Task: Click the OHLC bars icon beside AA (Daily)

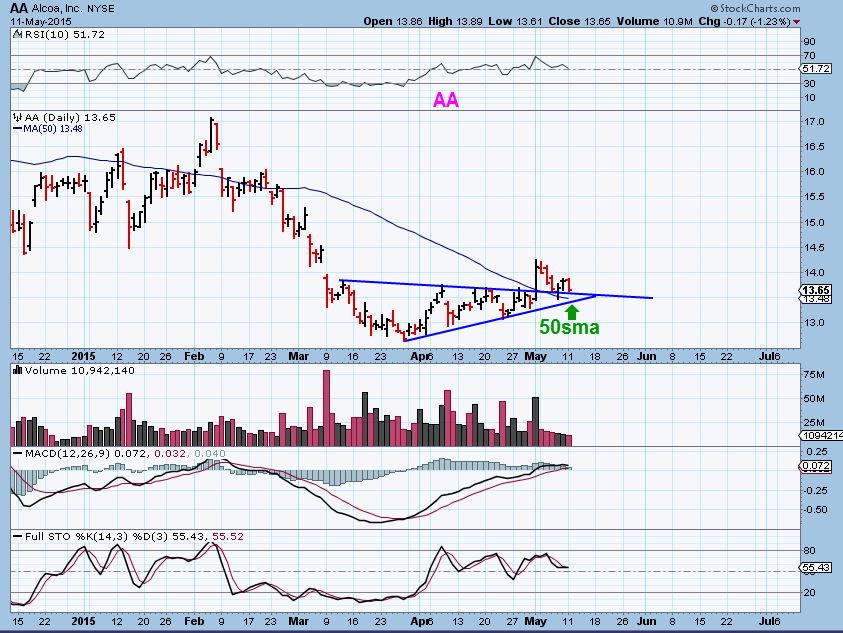Action: point(18,117)
